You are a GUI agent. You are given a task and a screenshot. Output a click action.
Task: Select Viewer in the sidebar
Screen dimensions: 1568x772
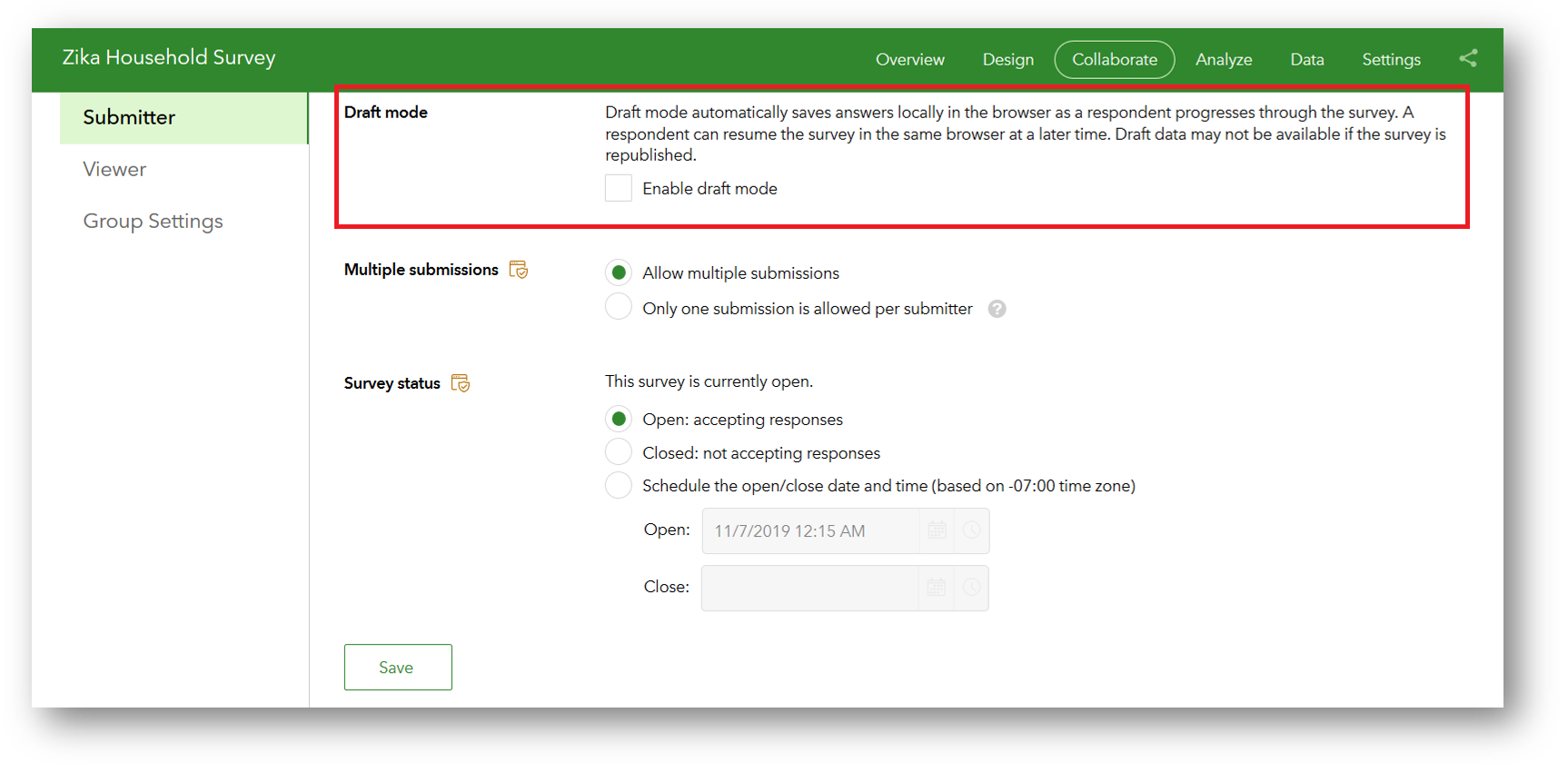tap(114, 169)
